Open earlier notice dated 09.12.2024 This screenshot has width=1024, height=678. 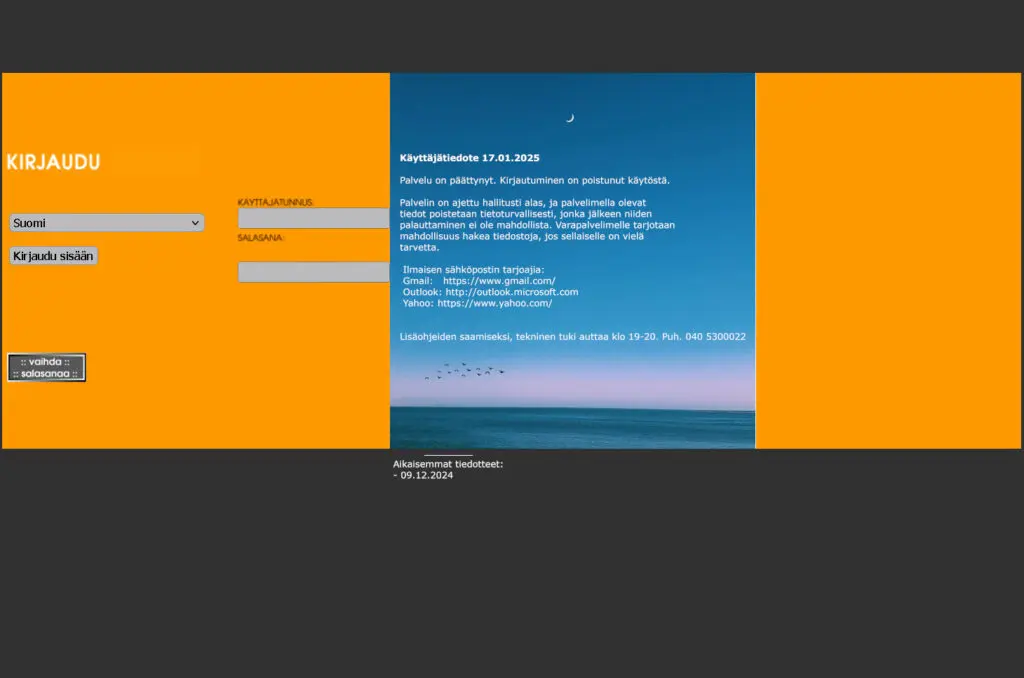427,476
